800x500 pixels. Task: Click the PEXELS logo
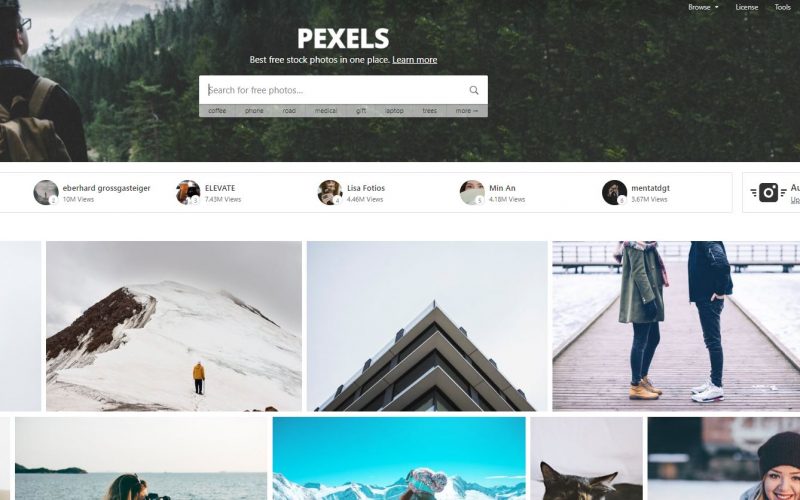tap(343, 39)
